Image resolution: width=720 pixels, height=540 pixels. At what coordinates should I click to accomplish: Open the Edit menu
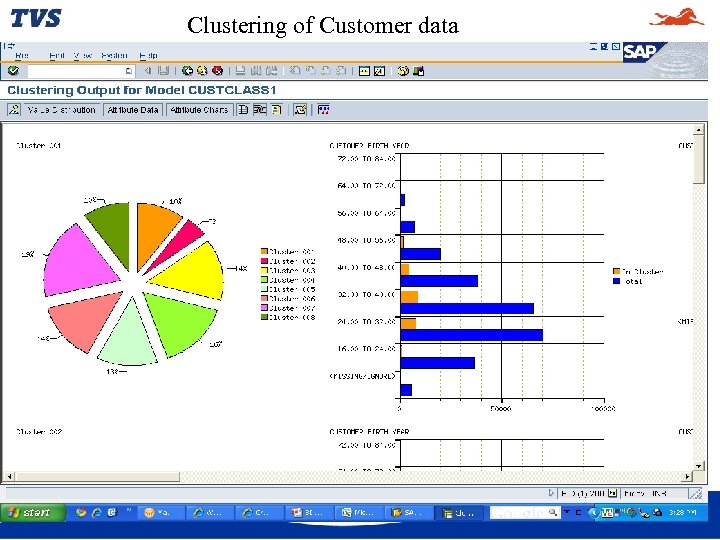point(56,56)
